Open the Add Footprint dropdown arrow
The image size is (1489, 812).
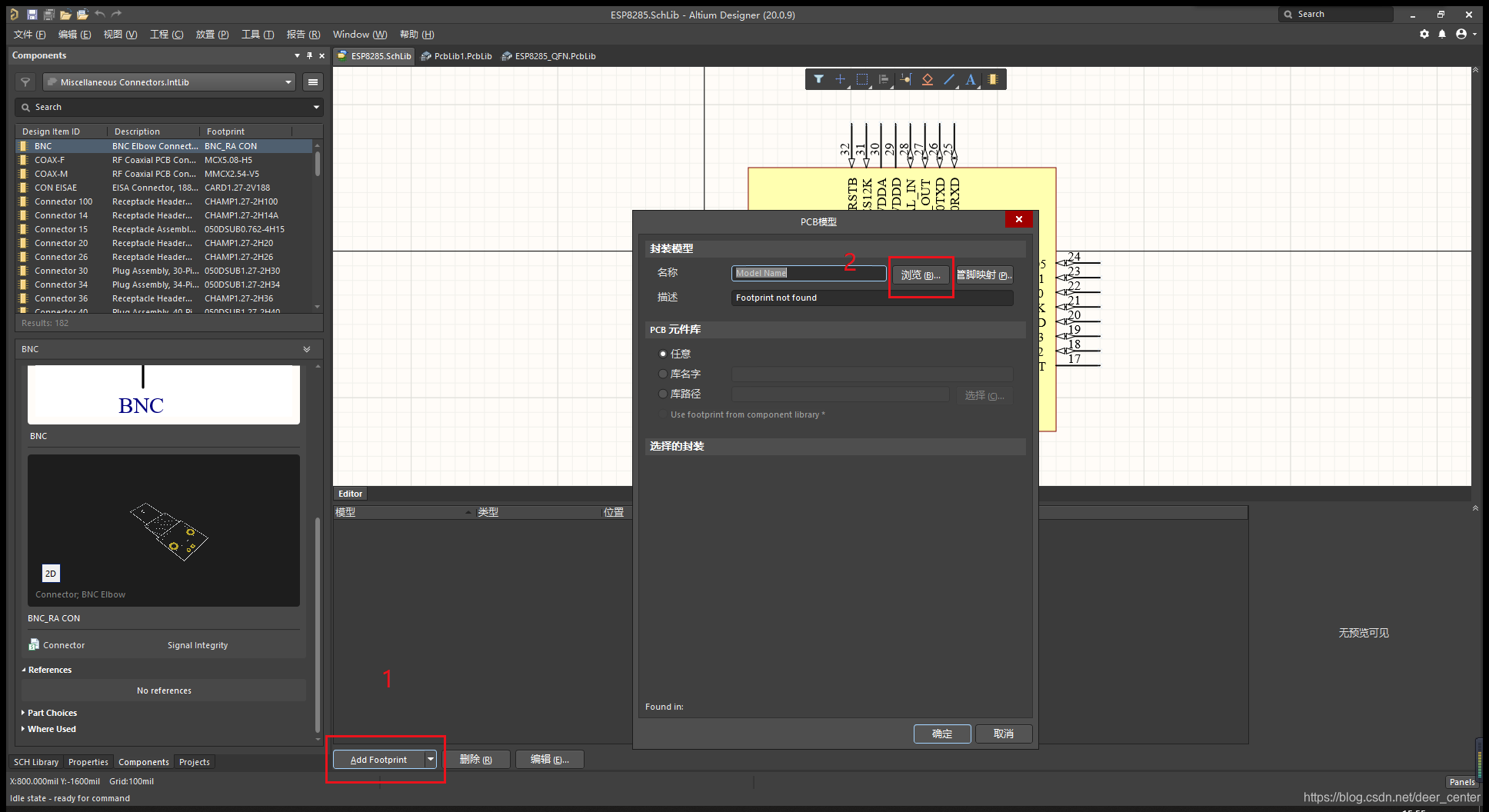431,760
